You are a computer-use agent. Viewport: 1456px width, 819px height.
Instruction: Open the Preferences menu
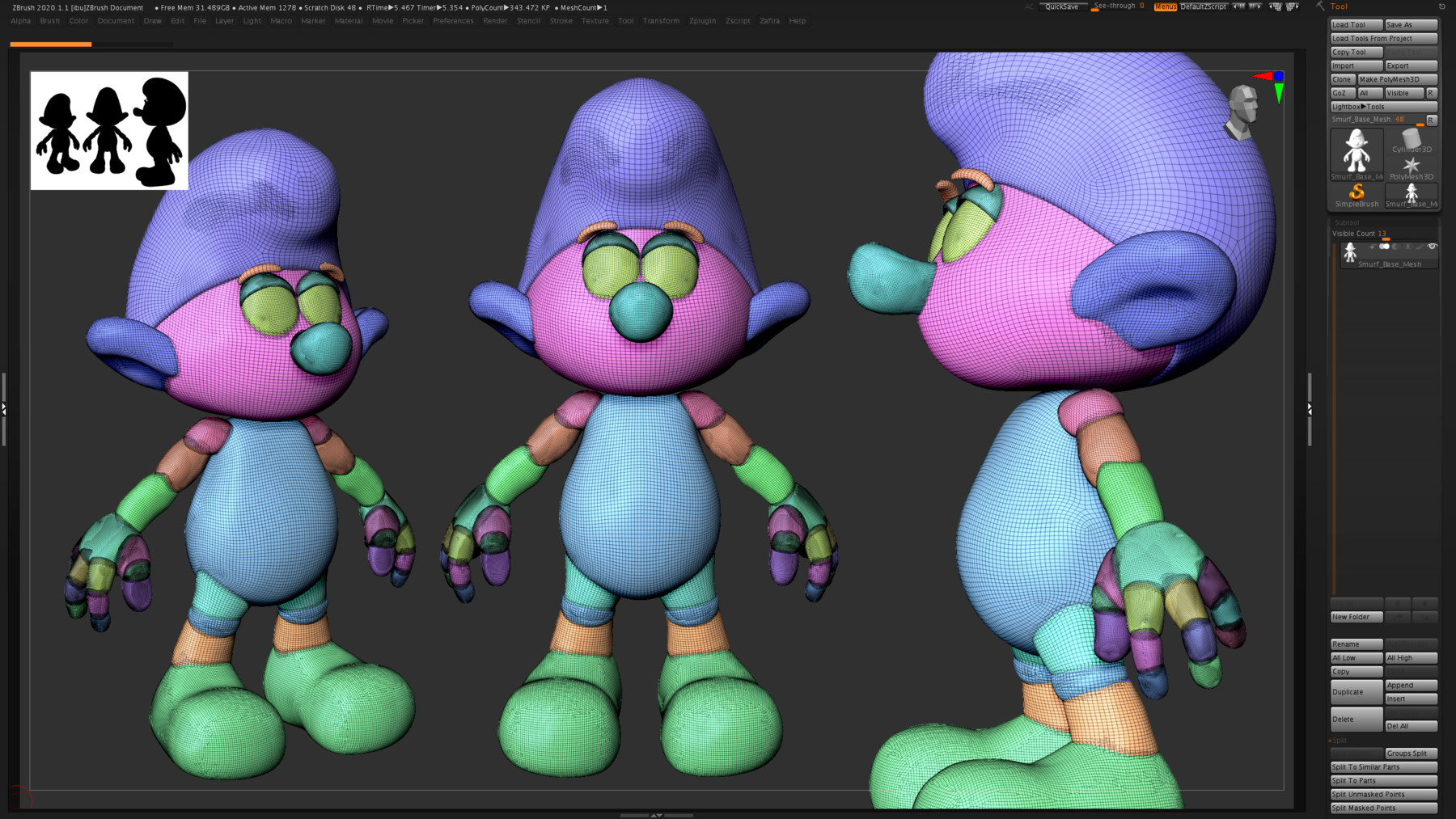pyautogui.click(x=453, y=21)
